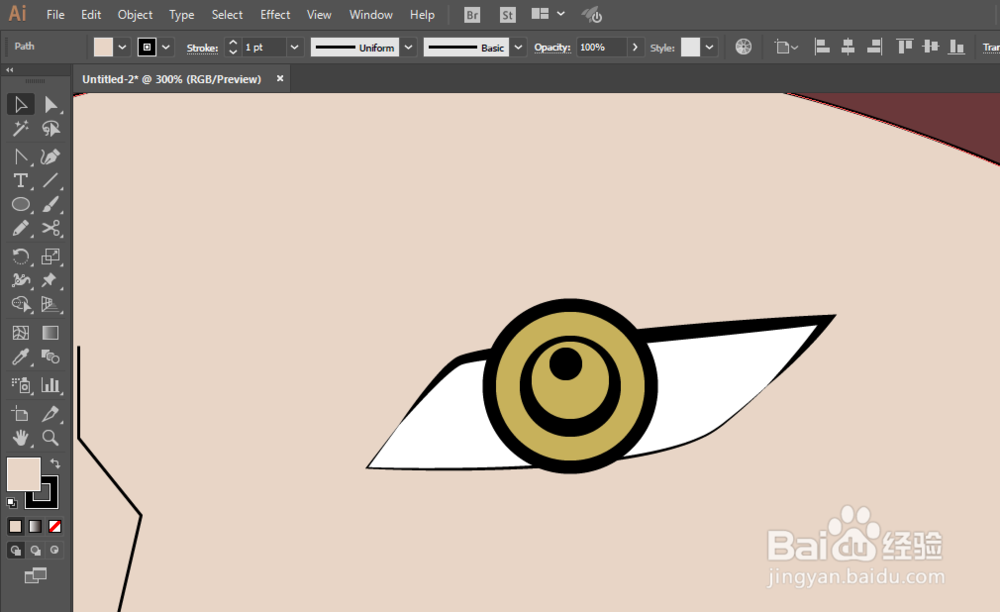Image resolution: width=1000 pixels, height=612 pixels.
Task: Choose the Warp tool
Action: pyautogui.click(x=20, y=280)
